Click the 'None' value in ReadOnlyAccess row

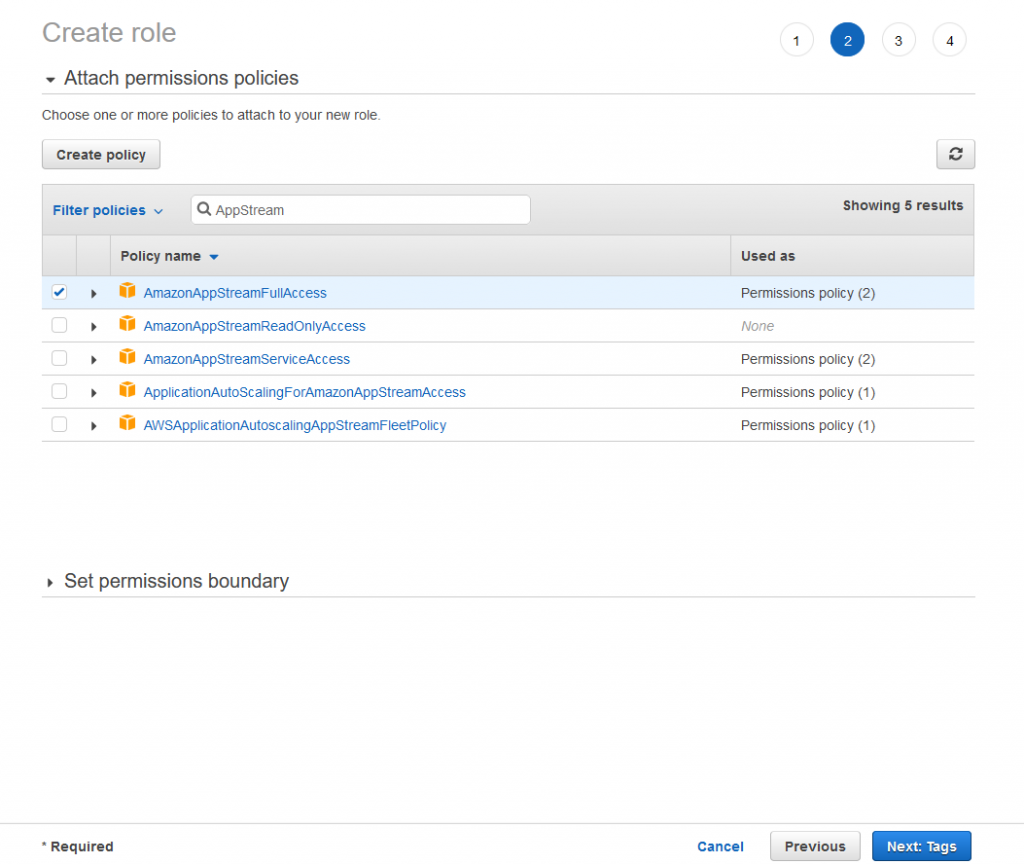[x=758, y=326]
